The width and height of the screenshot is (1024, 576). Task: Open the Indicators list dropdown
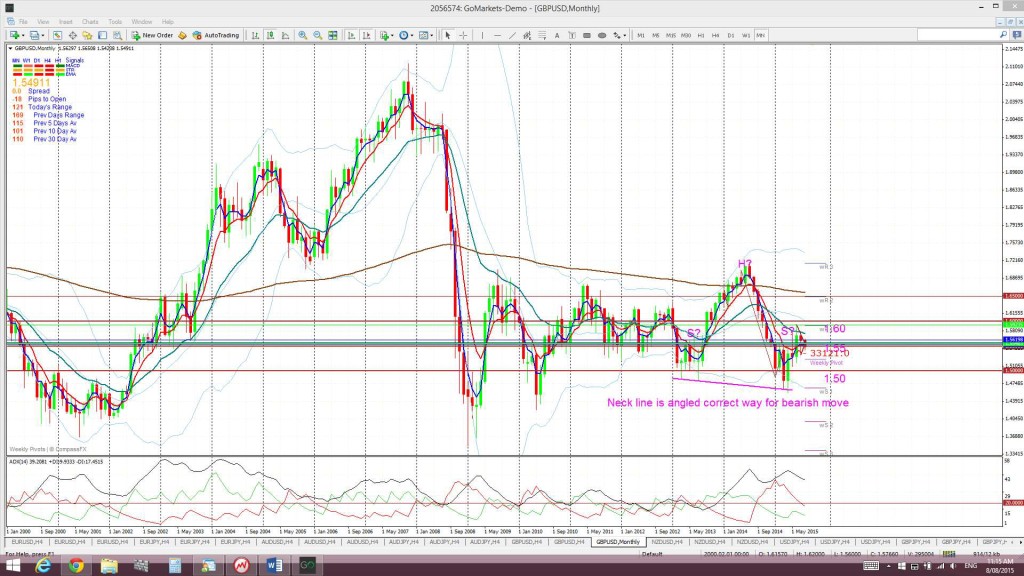coord(386,35)
